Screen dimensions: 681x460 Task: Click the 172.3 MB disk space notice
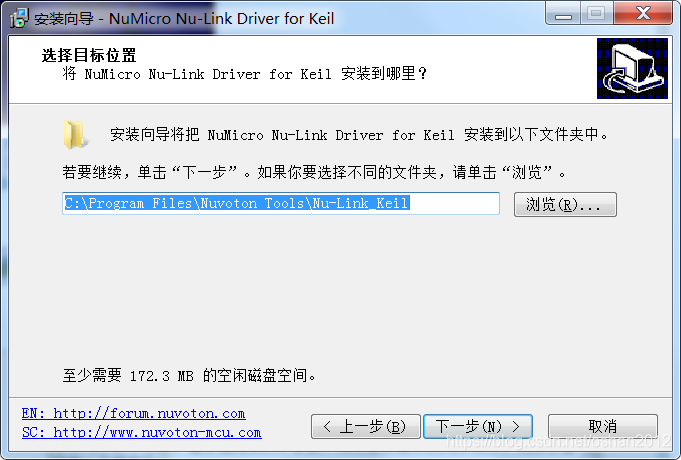coord(190,375)
